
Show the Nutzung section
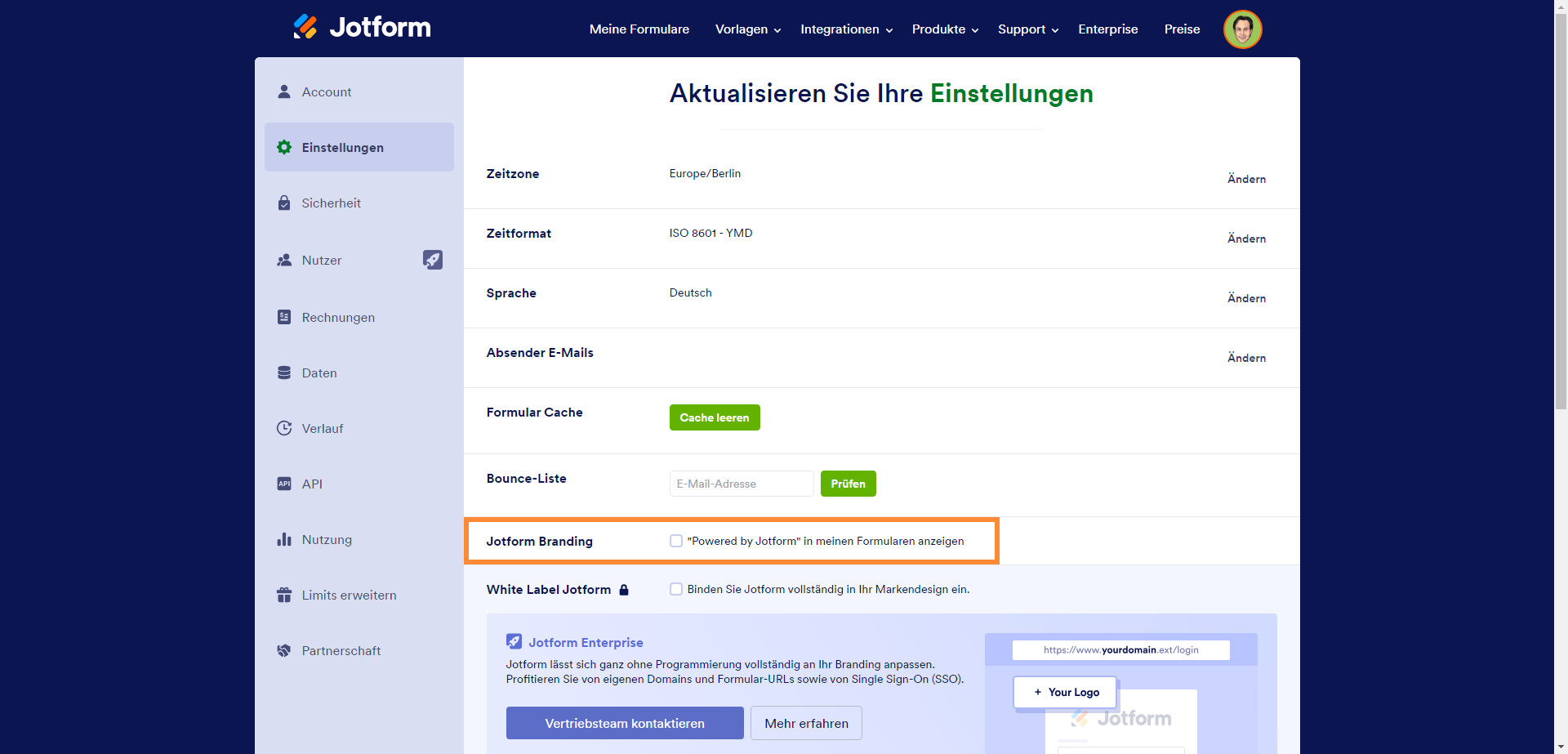(359, 539)
